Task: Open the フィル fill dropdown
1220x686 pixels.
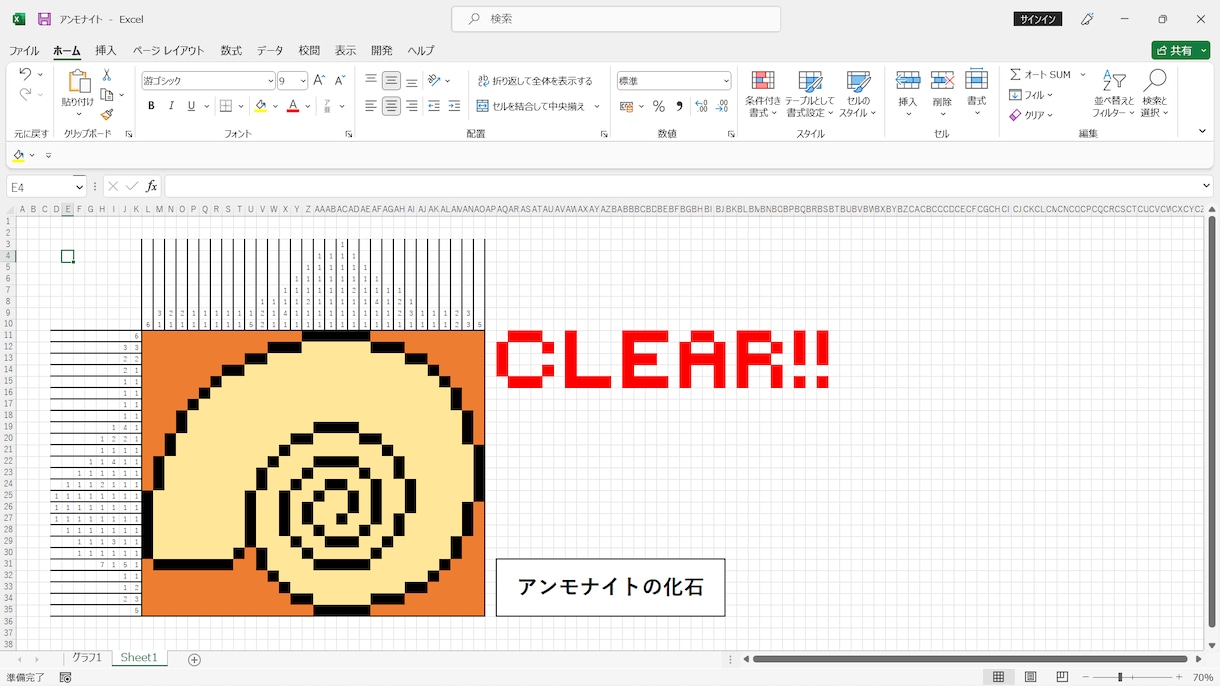Action: (x=1031, y=95)
